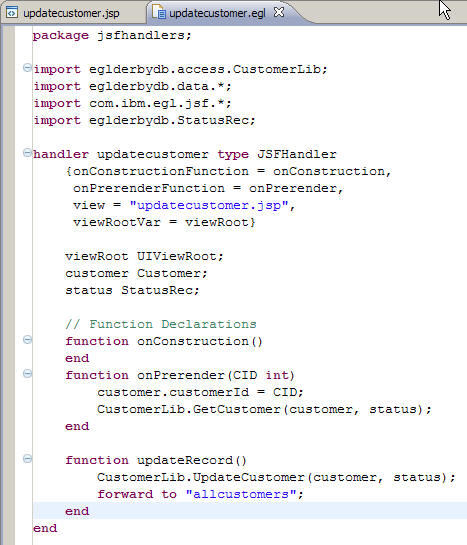Collapse the updateRecord function fold

pos(27,459)
